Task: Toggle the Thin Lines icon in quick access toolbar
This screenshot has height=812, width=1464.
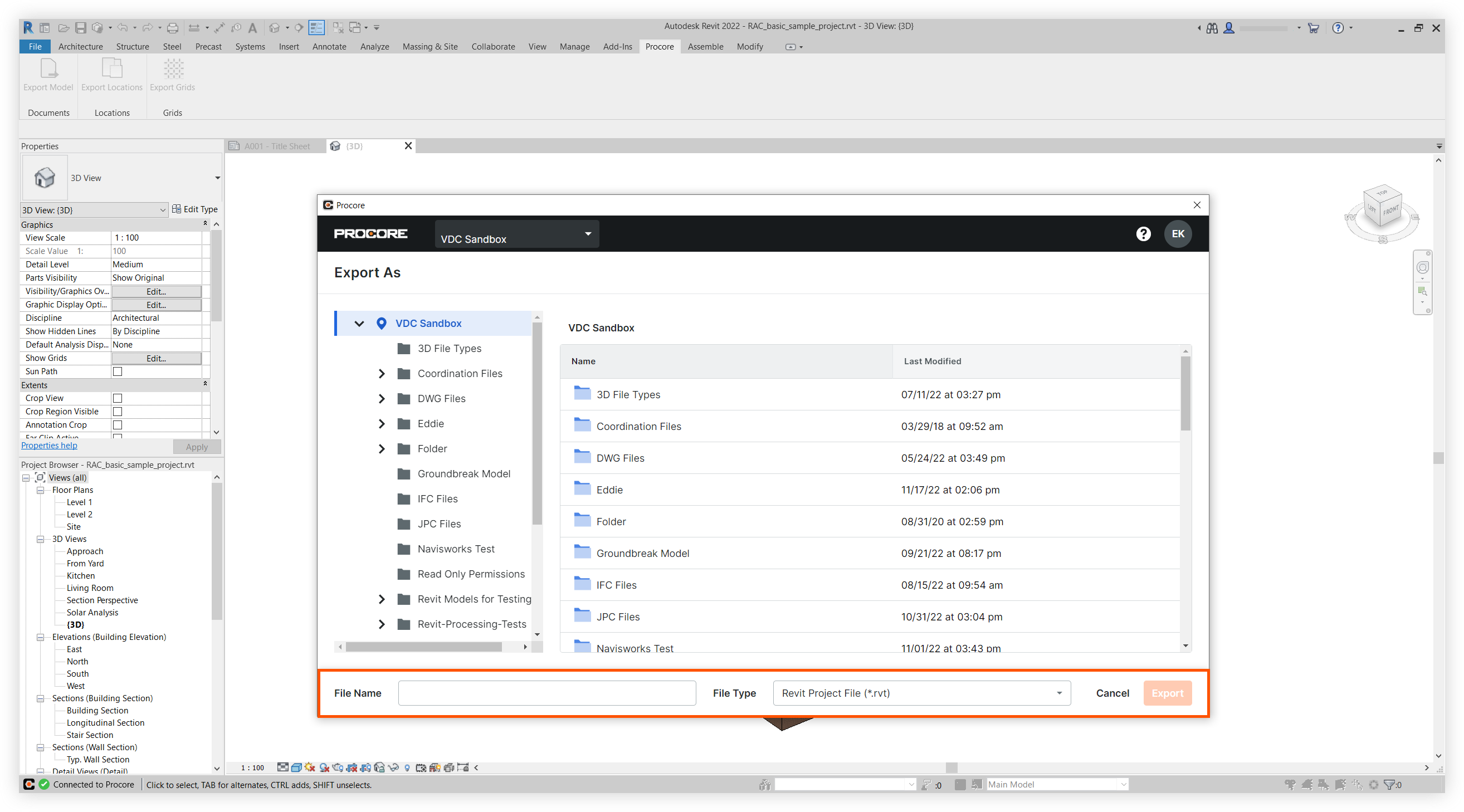Action: (x=316, y=27)
